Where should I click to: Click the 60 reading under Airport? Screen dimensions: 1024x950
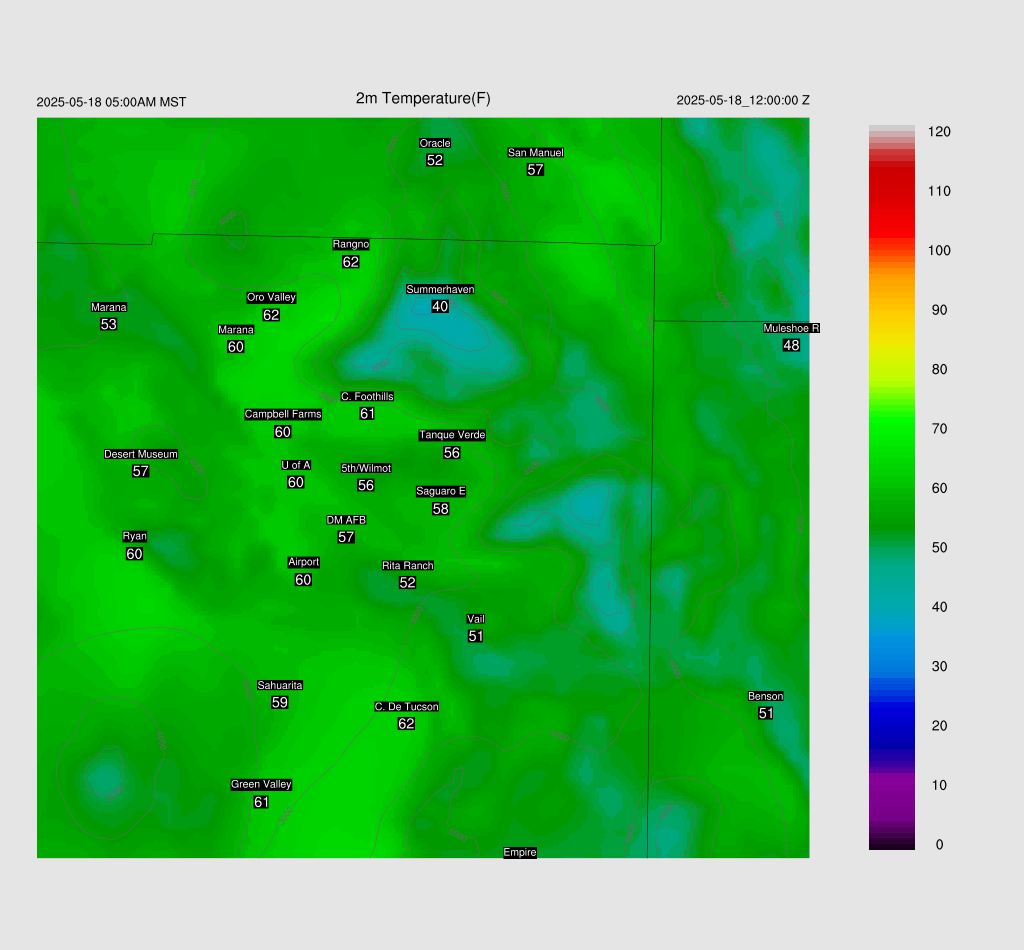coord(303,579)
